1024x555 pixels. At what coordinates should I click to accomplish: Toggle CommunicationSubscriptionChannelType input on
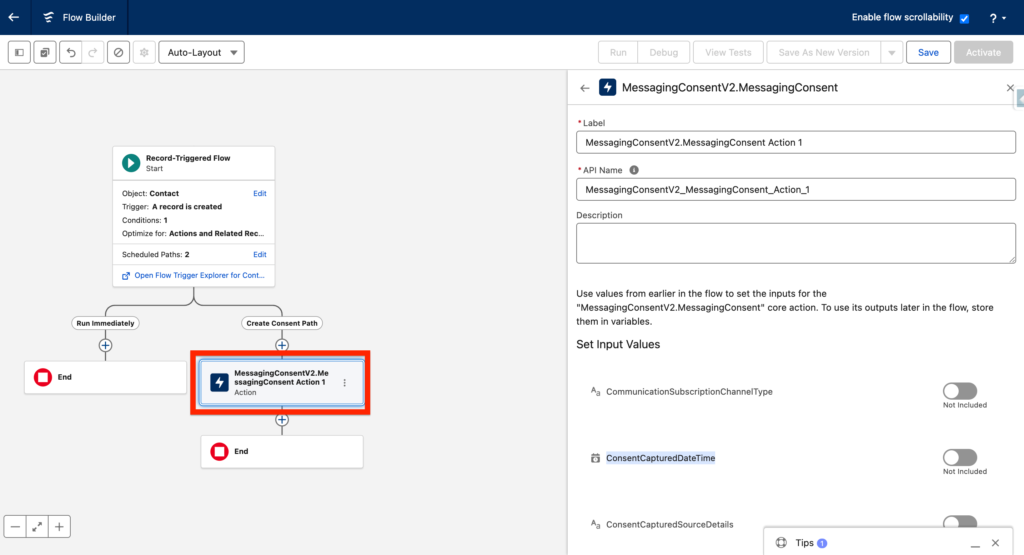click(x=959, y=391)
